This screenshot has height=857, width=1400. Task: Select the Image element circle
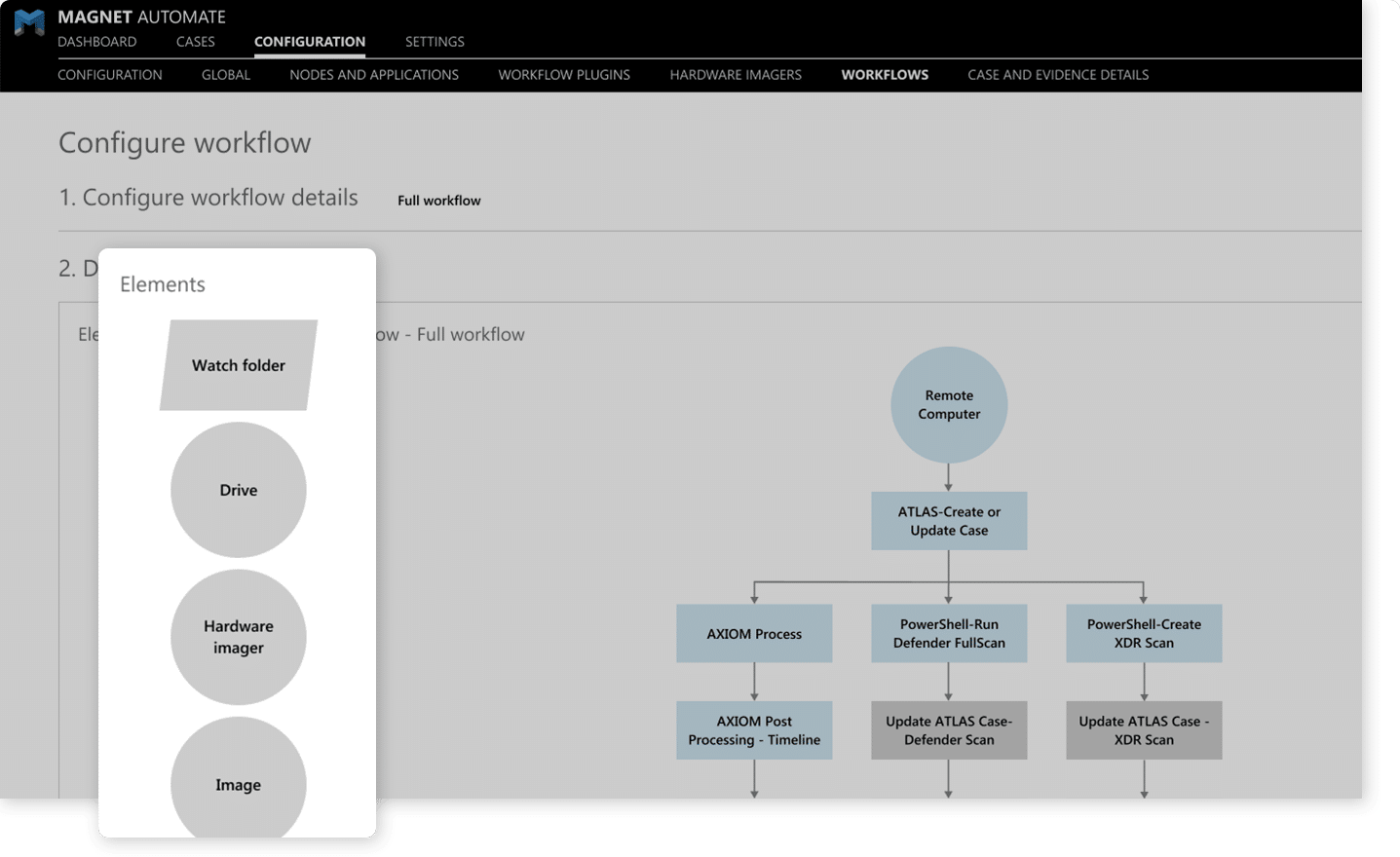point(239,779)
